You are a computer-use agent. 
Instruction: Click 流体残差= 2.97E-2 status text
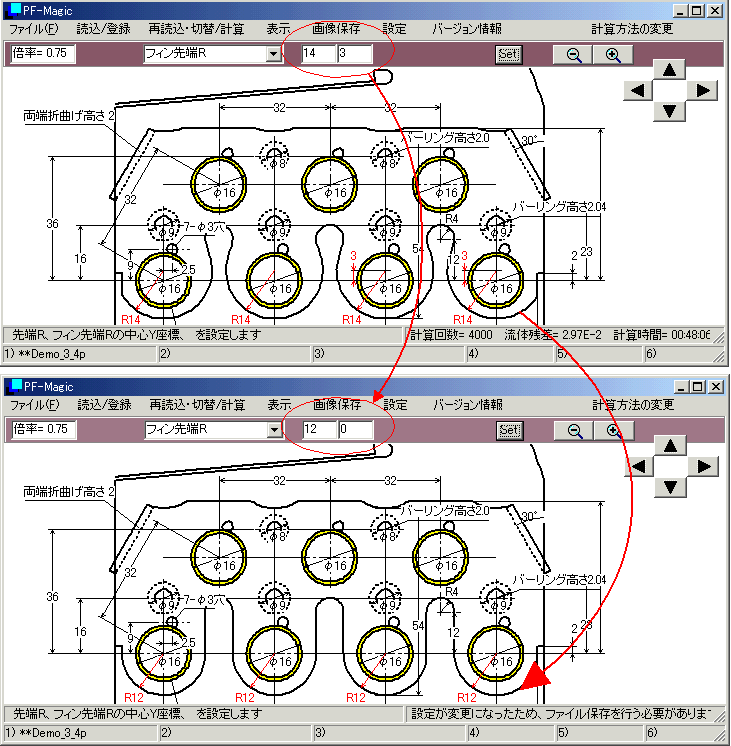tap(553, 335)
